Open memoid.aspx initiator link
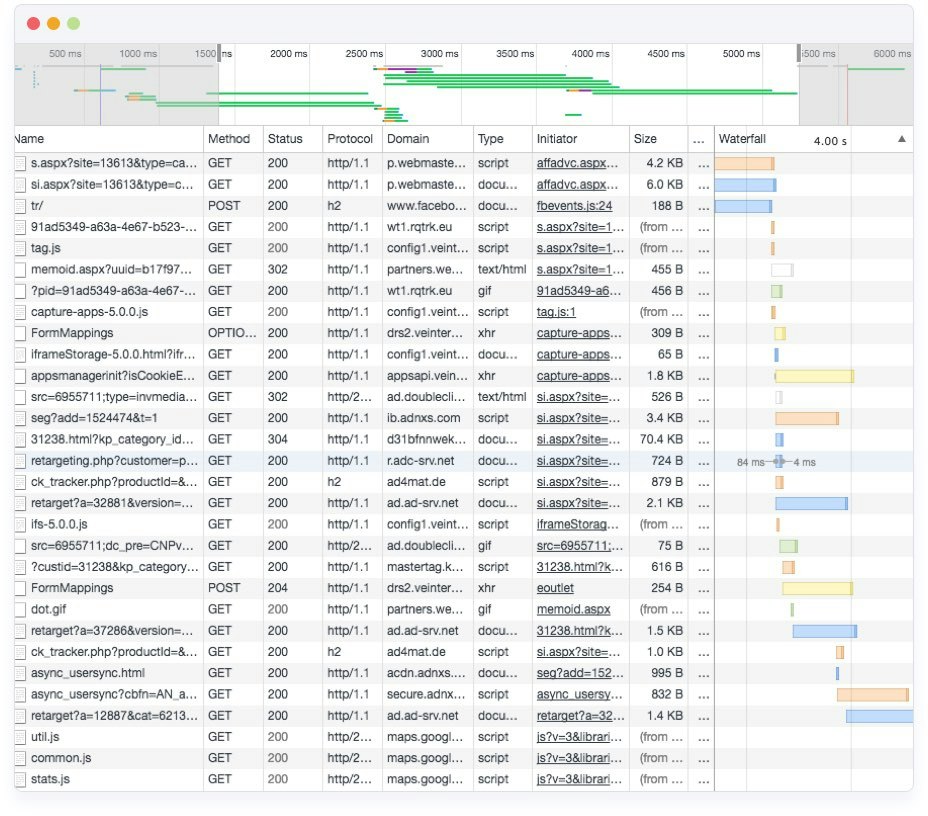 pos(573,609)
